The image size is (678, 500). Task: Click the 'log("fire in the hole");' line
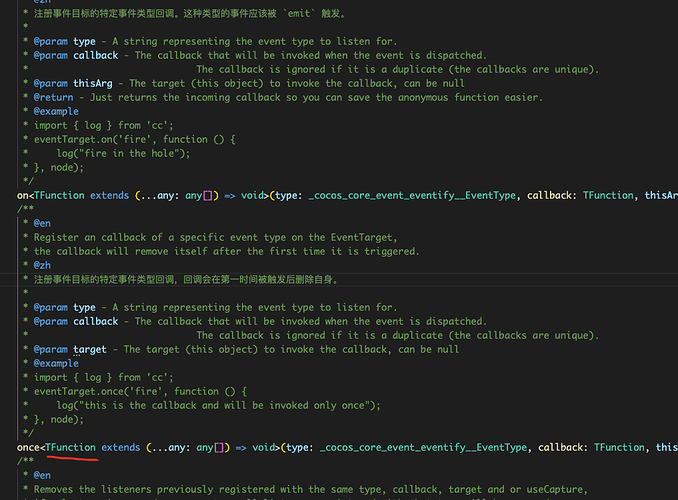(x=123, y=154)
